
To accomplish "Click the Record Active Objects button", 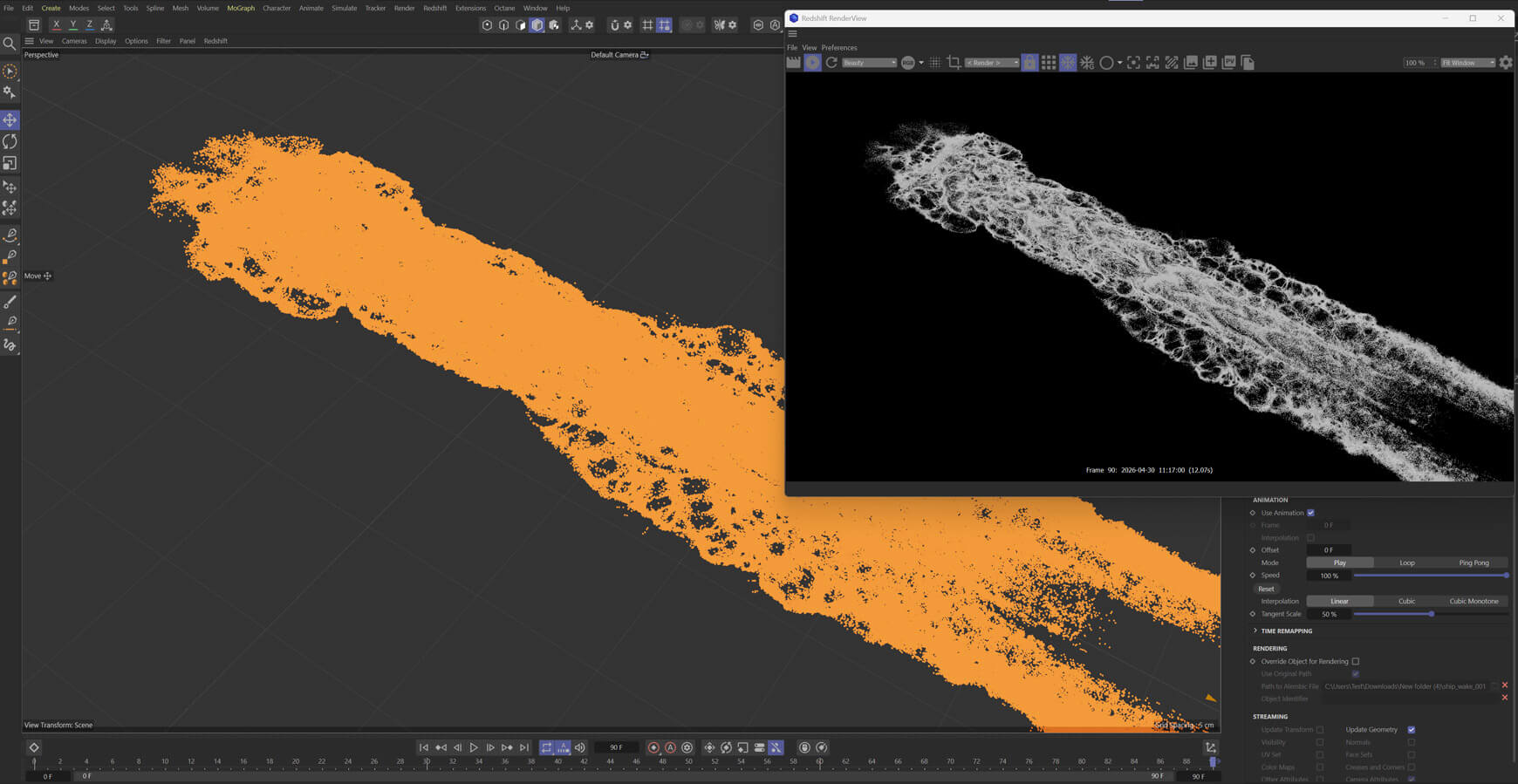I will pyautogui.click(x=653, y=747).
